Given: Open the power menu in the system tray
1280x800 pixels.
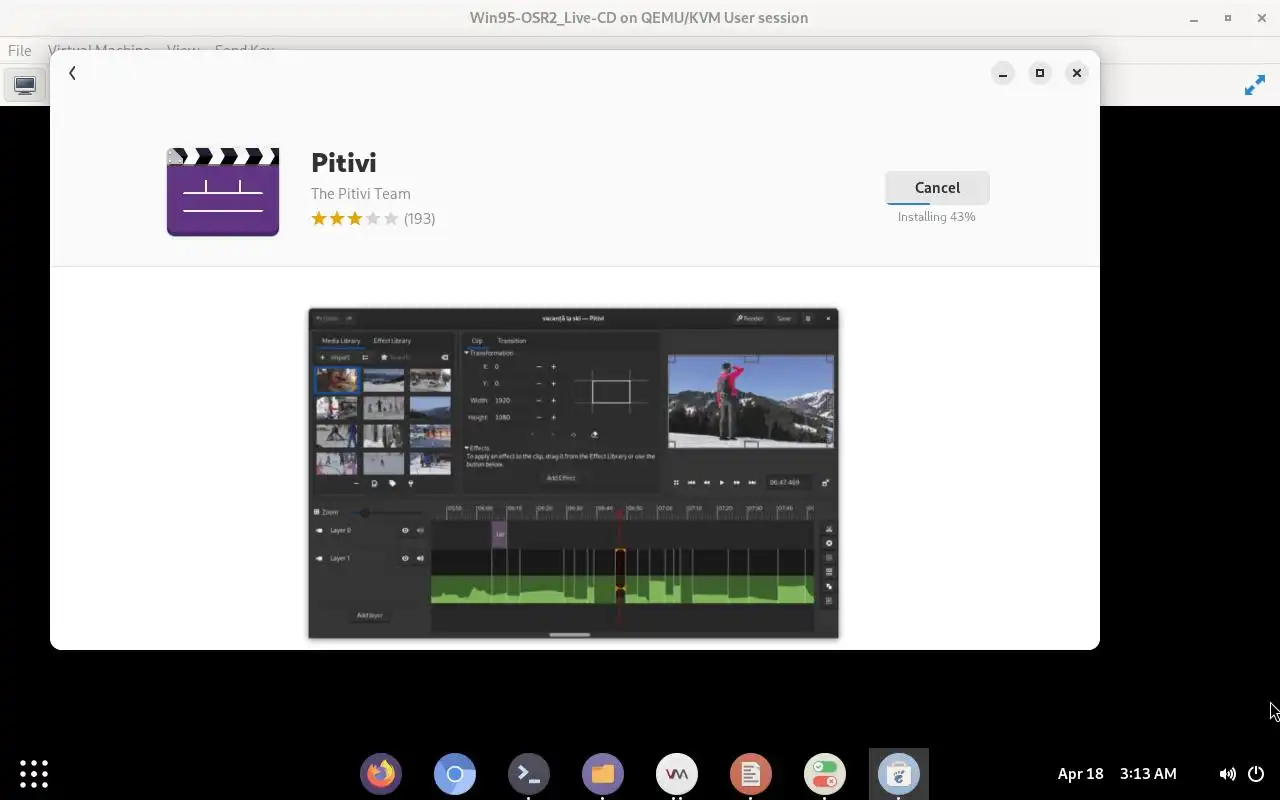Looking at the screenshot, I should [x=1257, y=773].
